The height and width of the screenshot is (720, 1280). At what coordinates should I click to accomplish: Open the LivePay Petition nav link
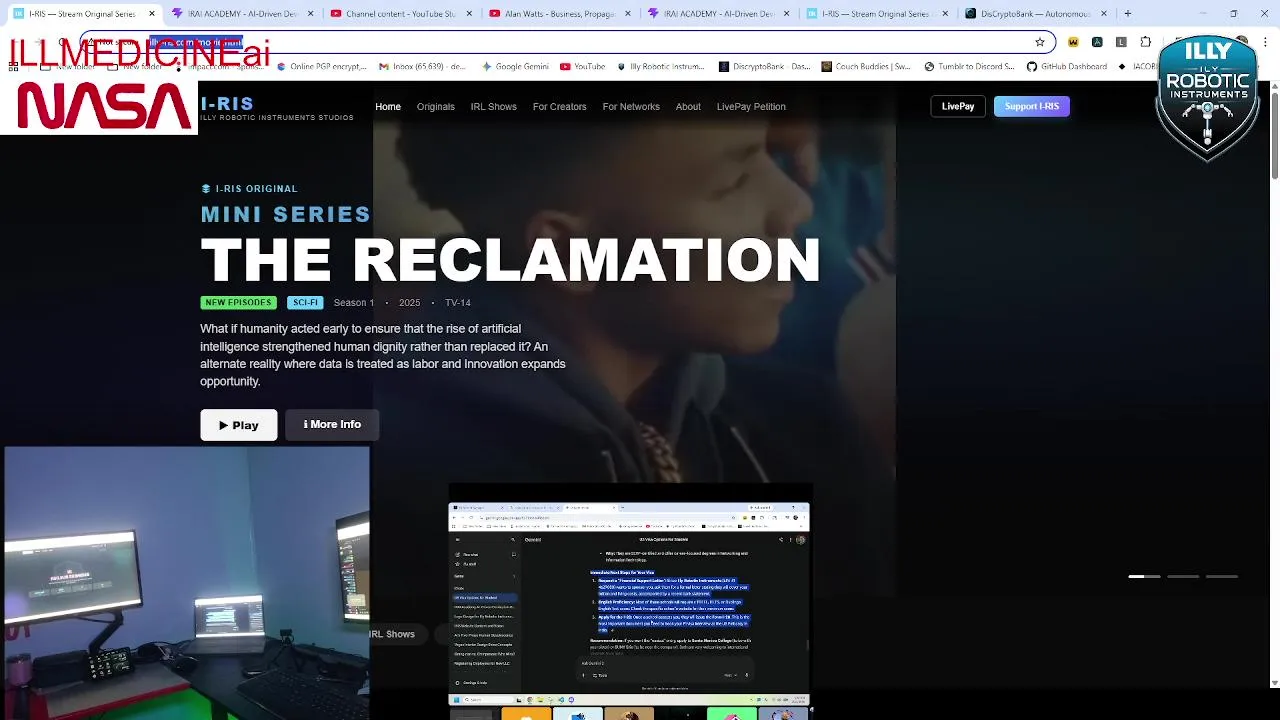coord(751,106)
